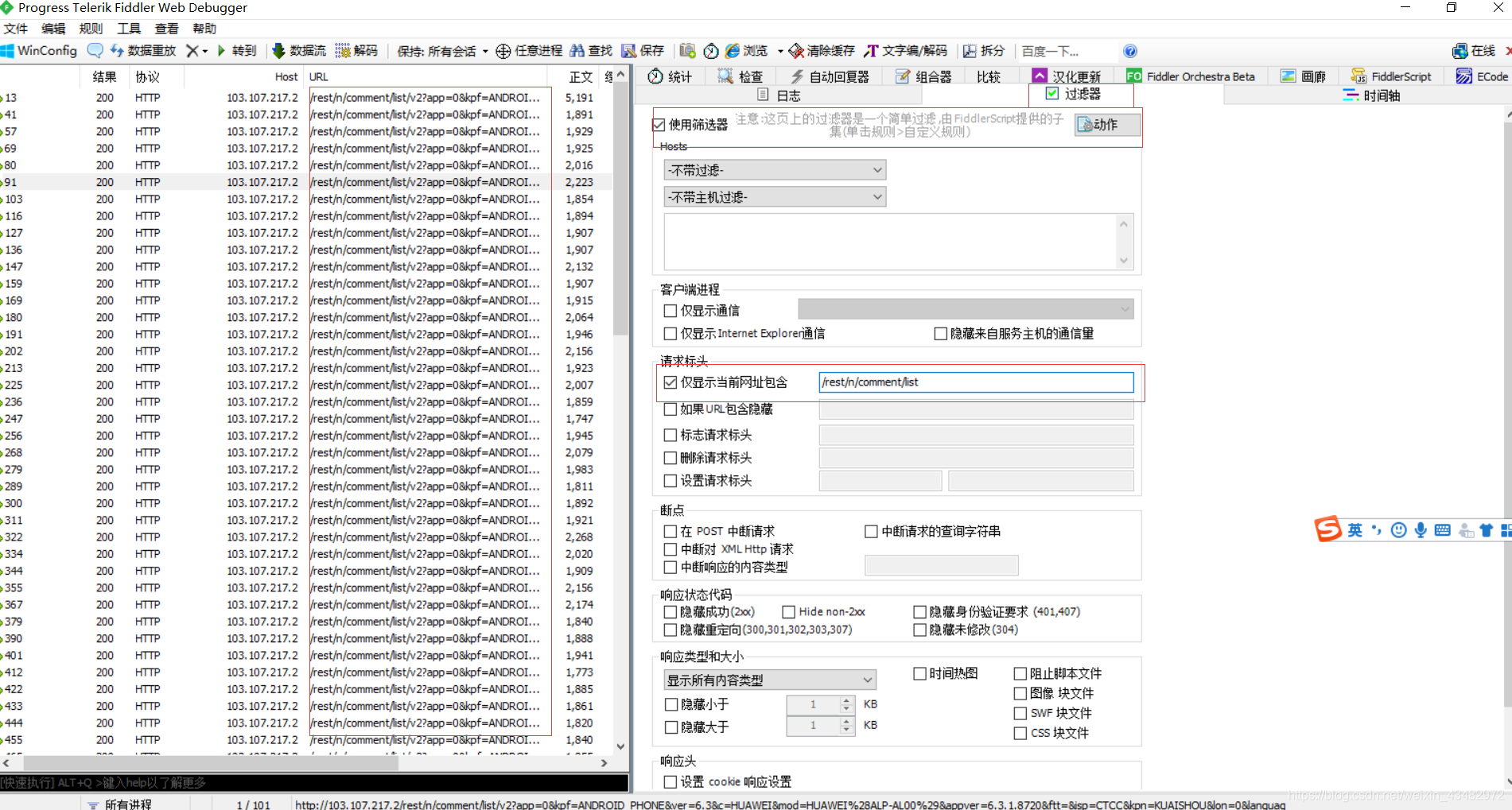Click the camera screenshot toolbar icon
Image resolution: width=1512 pixels, height=810 pixels.
[688, 51]
